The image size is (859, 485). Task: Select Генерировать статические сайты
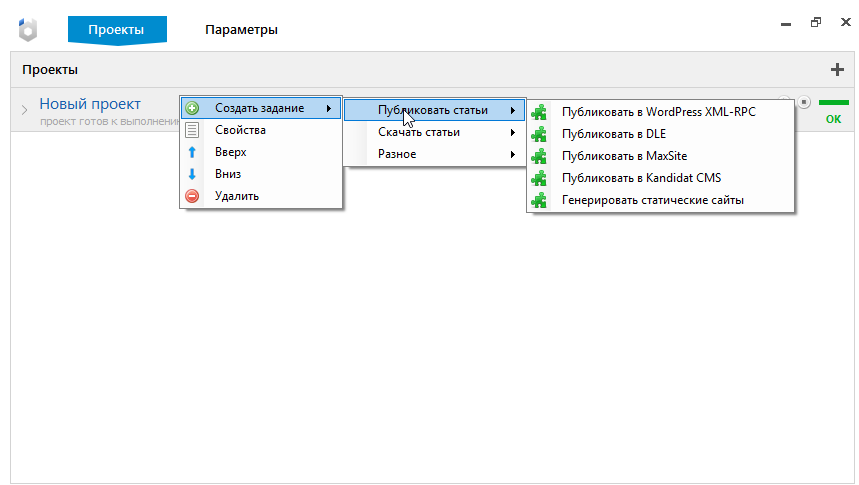tap(661, 200)
